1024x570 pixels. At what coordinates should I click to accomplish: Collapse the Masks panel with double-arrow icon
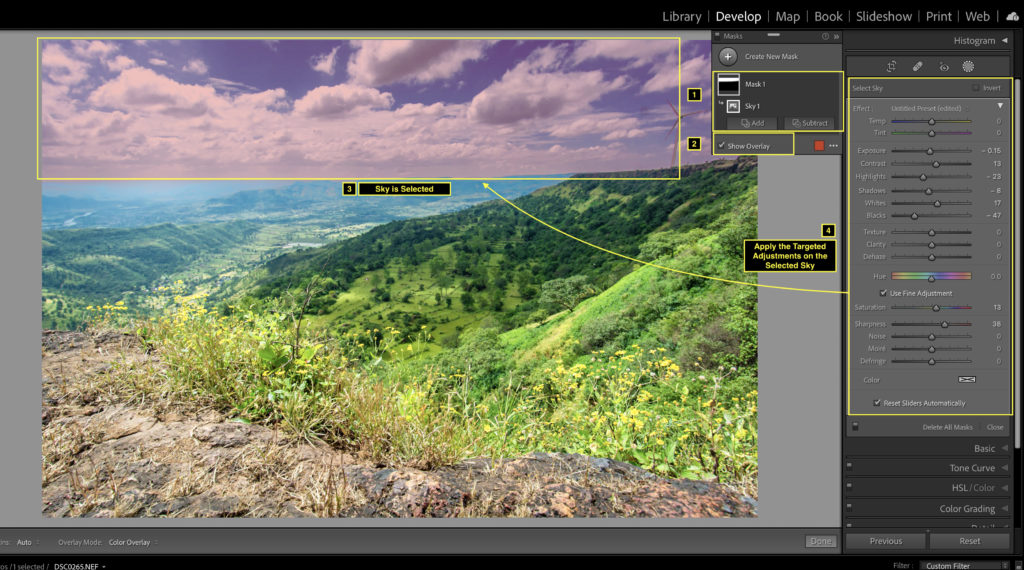tap(836, 37)
